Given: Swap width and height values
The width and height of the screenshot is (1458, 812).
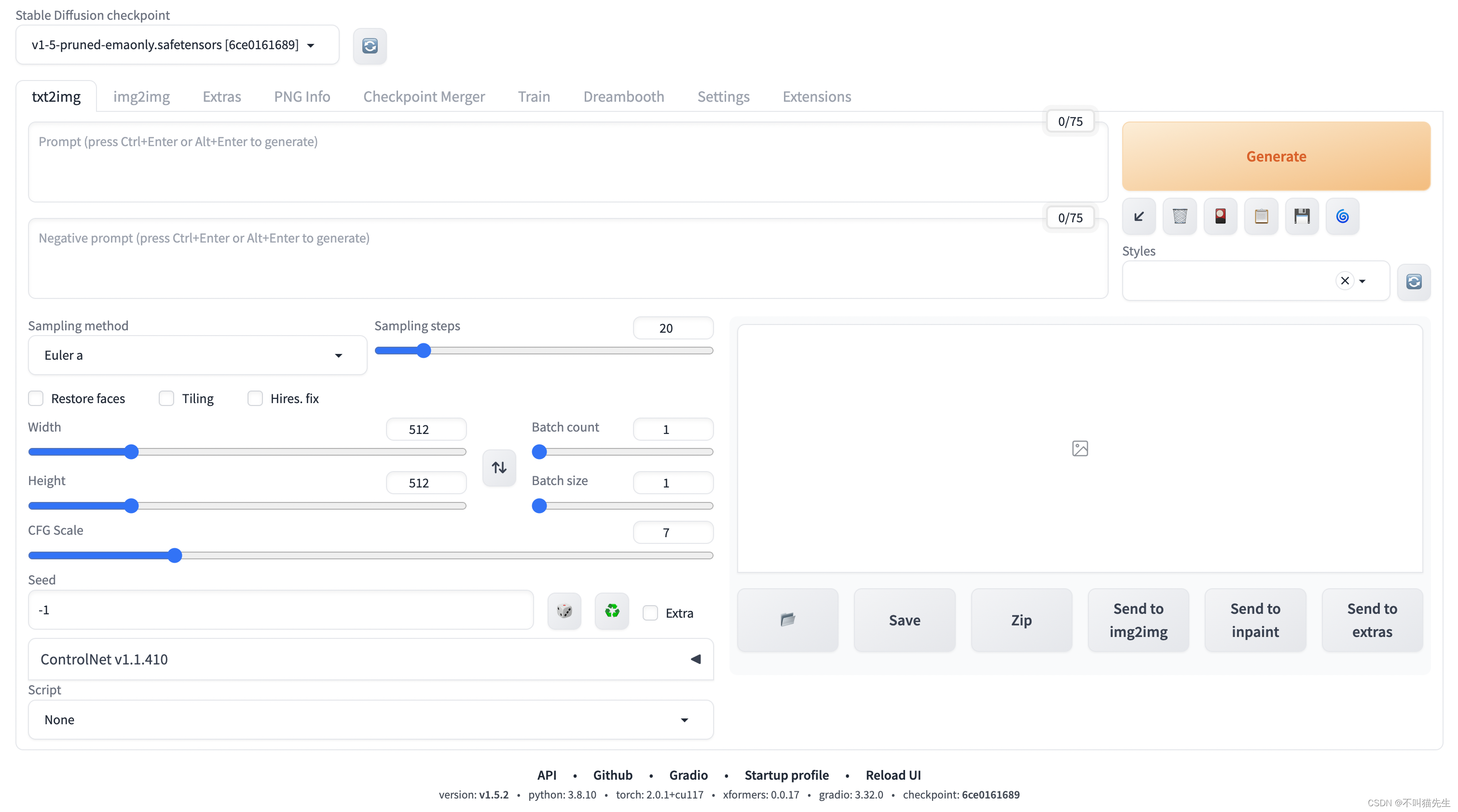Looking at the screenshot, I should click(x=499, y=467).
